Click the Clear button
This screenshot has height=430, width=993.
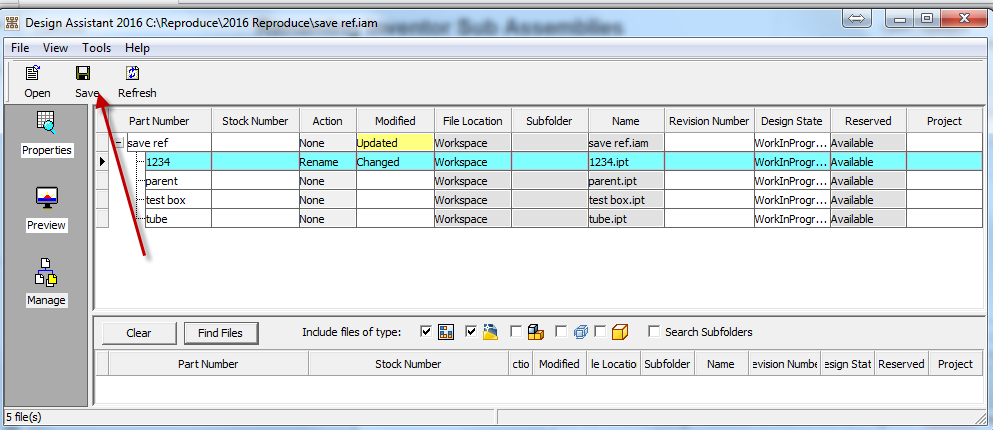point(139,333)
